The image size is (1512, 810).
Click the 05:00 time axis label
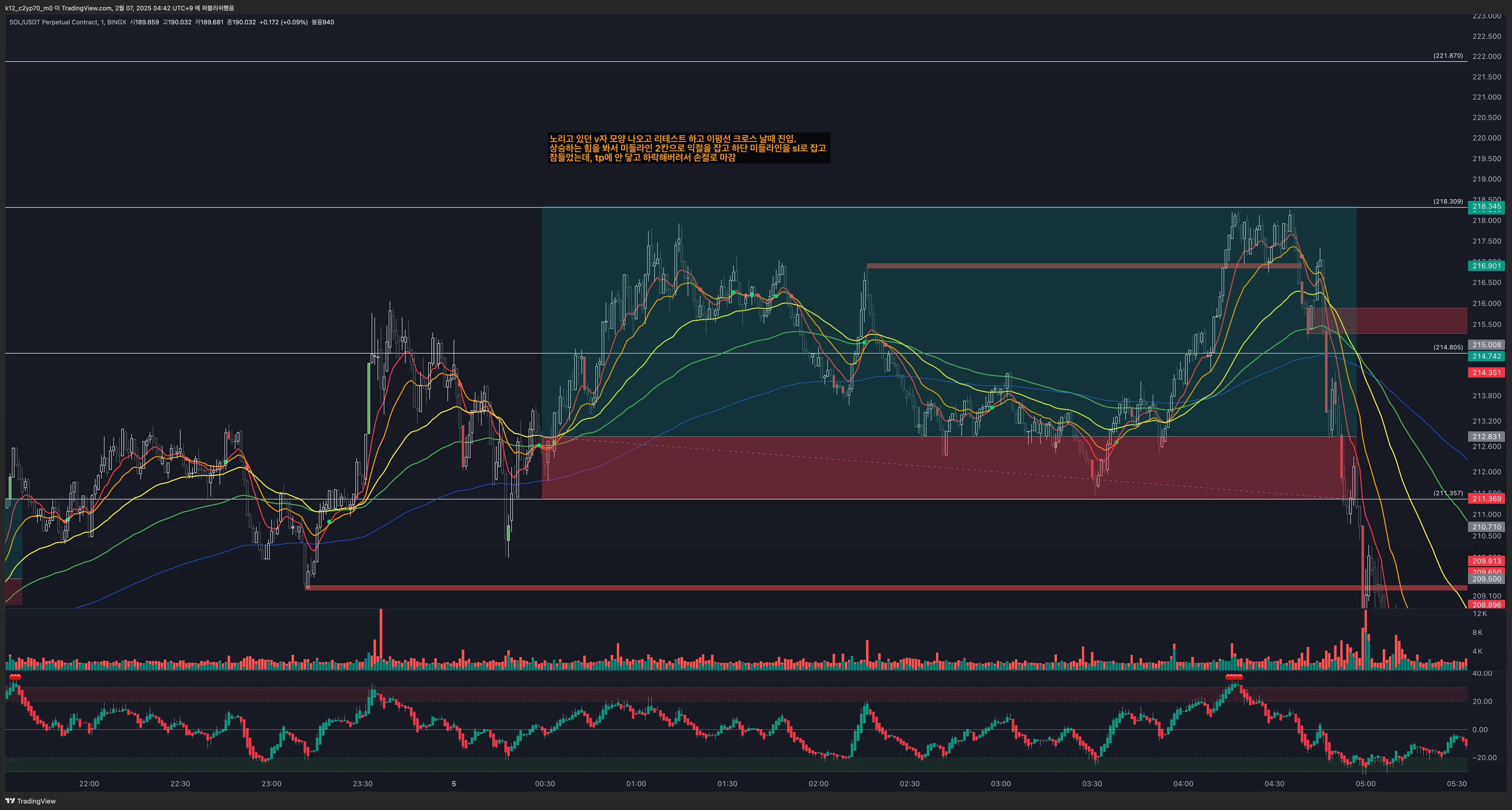[x=1365, y=784]
